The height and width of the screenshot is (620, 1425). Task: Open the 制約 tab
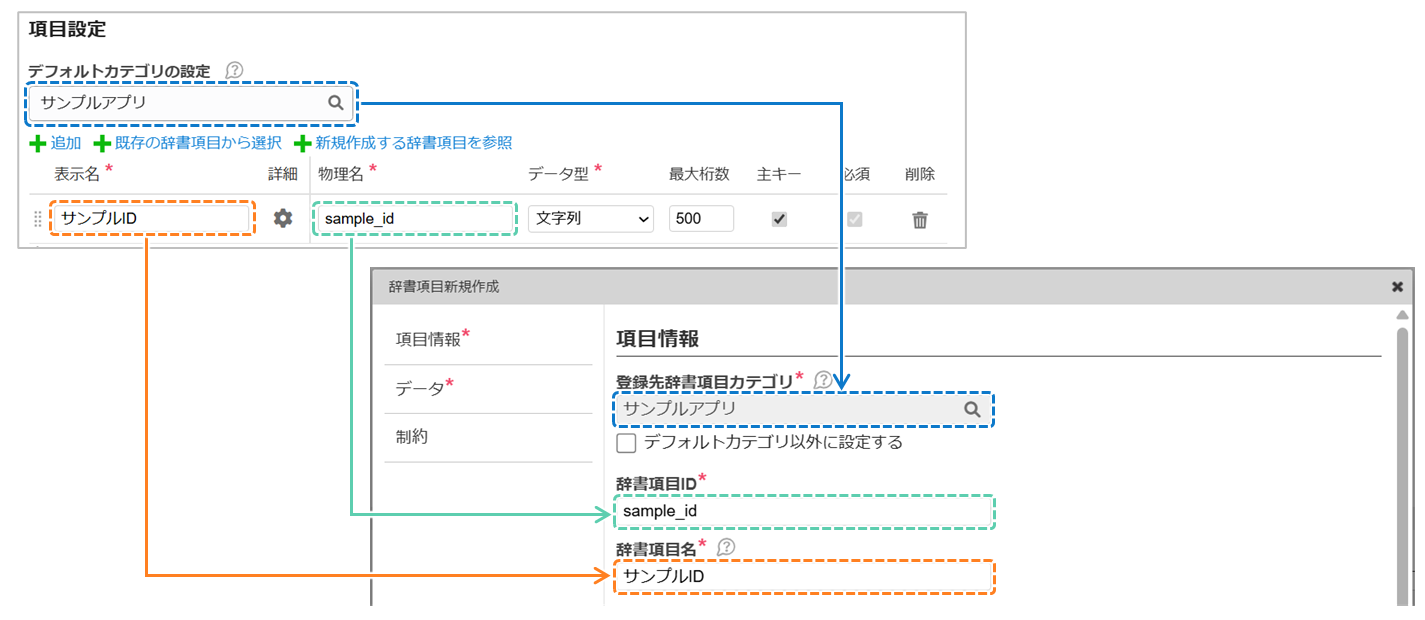point(412,437)
